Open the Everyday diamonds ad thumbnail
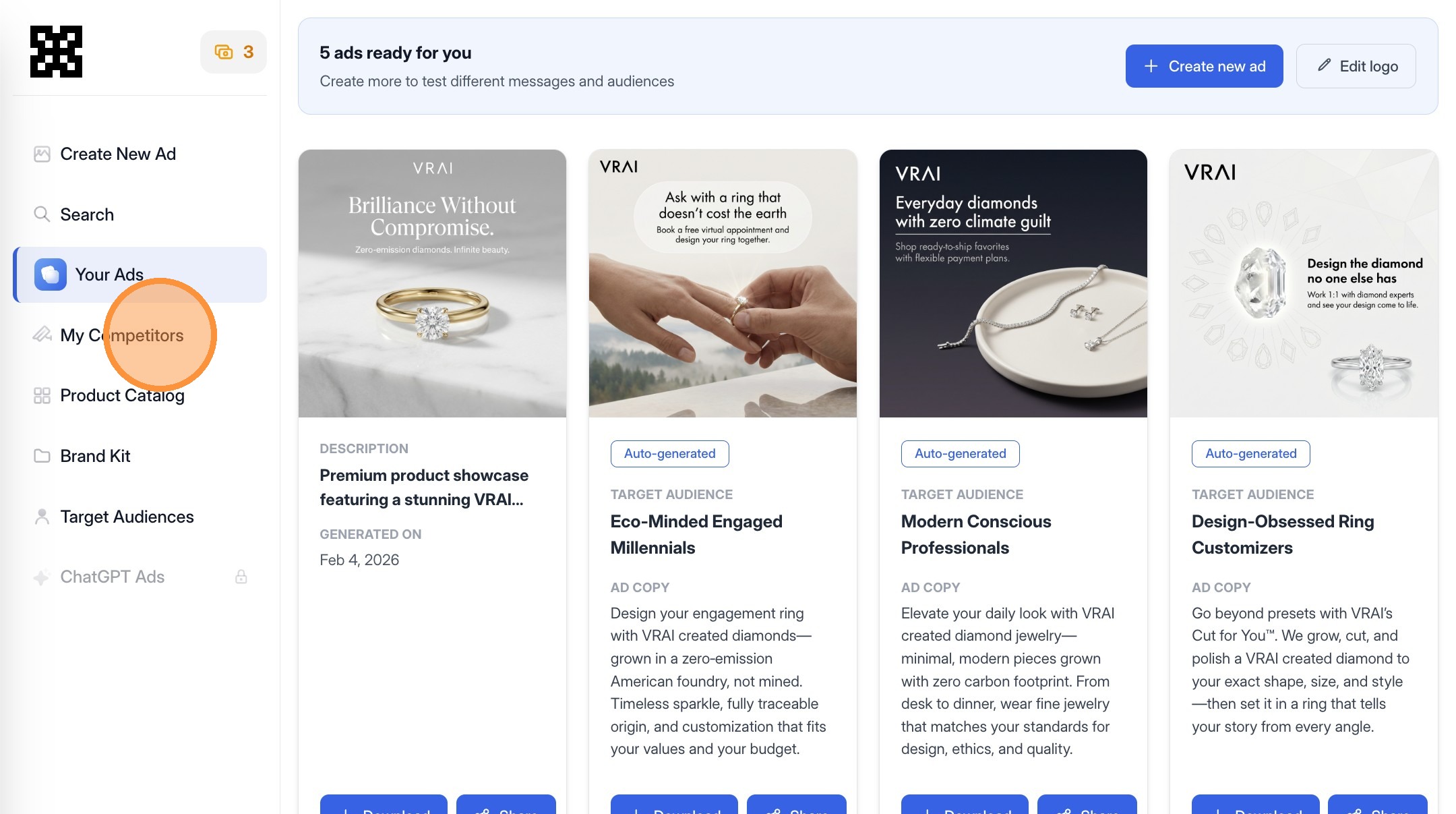Screen dimensions: 1456x814 [x=1013, y=283]
